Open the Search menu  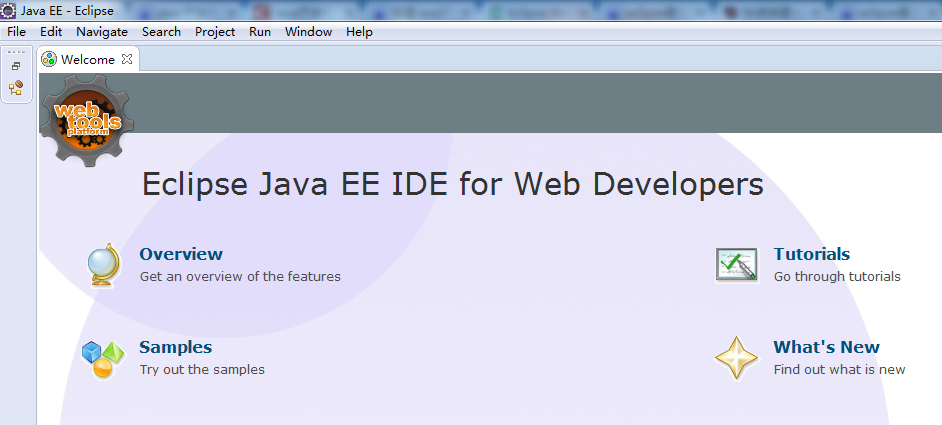pos(161,32)
